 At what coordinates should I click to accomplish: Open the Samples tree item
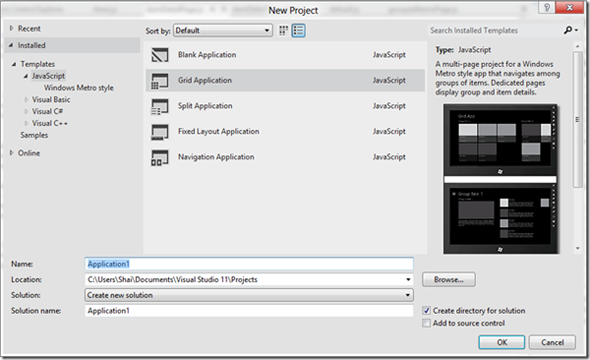coord(34,135)
